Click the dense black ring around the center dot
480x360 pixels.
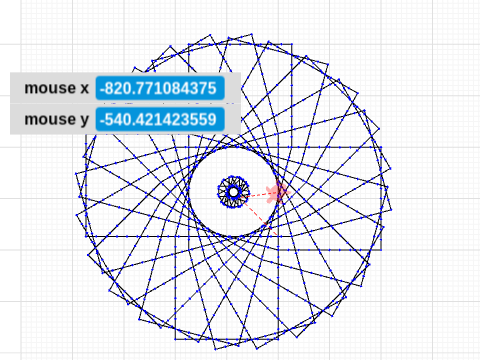(234, 192)
